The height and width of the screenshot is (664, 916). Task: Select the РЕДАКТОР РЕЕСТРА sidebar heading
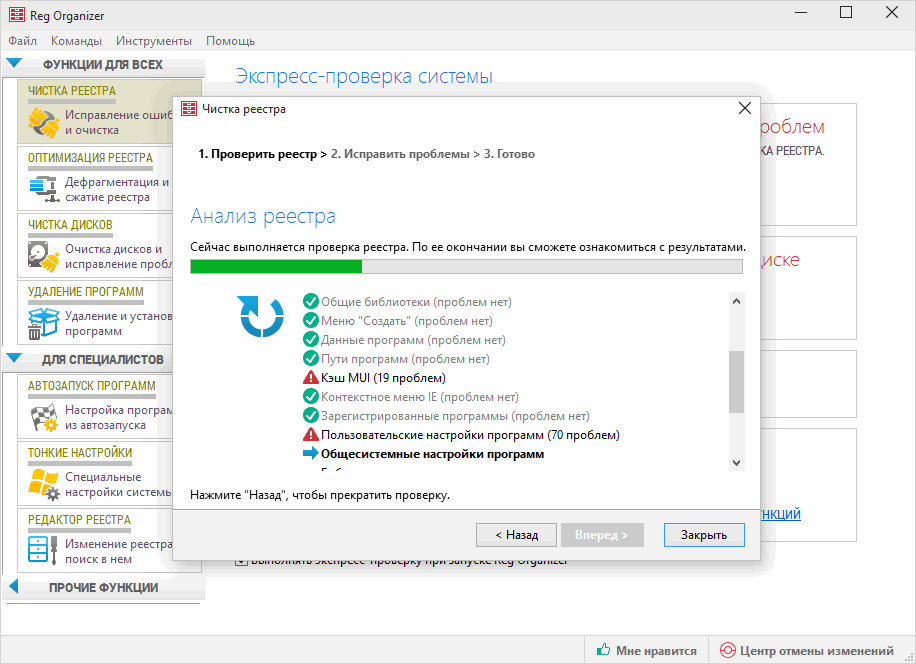tap(79, 520)
